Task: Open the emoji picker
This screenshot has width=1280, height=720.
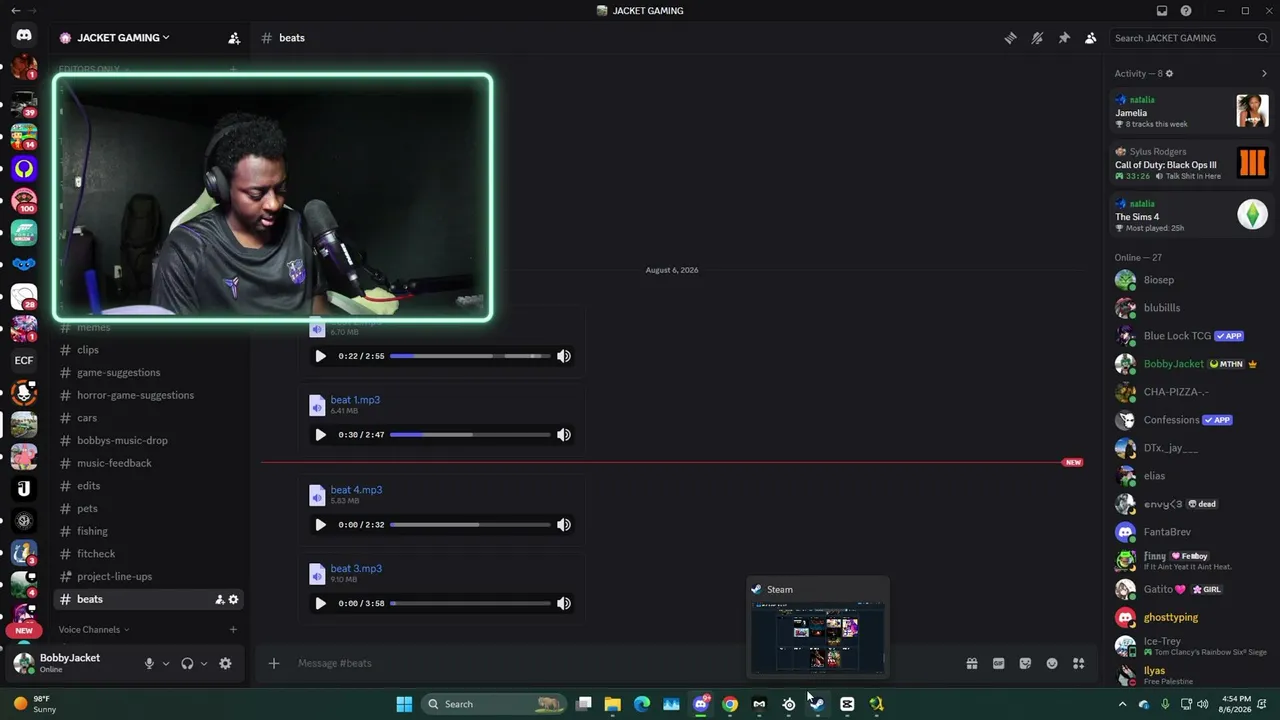Action: [x=1052, y=664]
